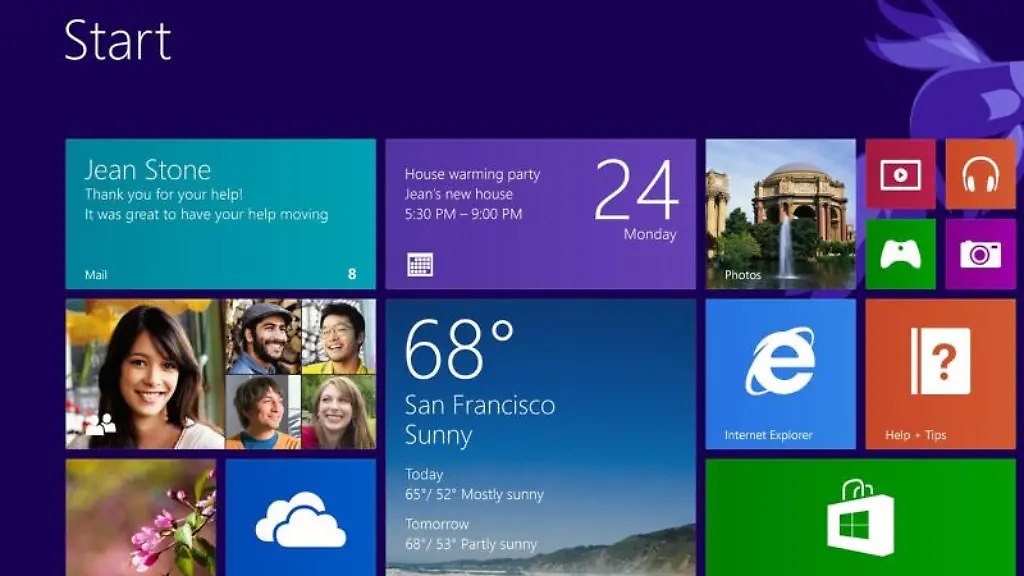Screen dimensions: 1024x576
Task: Click the calendar grid icon
Action: pos(420,265)
